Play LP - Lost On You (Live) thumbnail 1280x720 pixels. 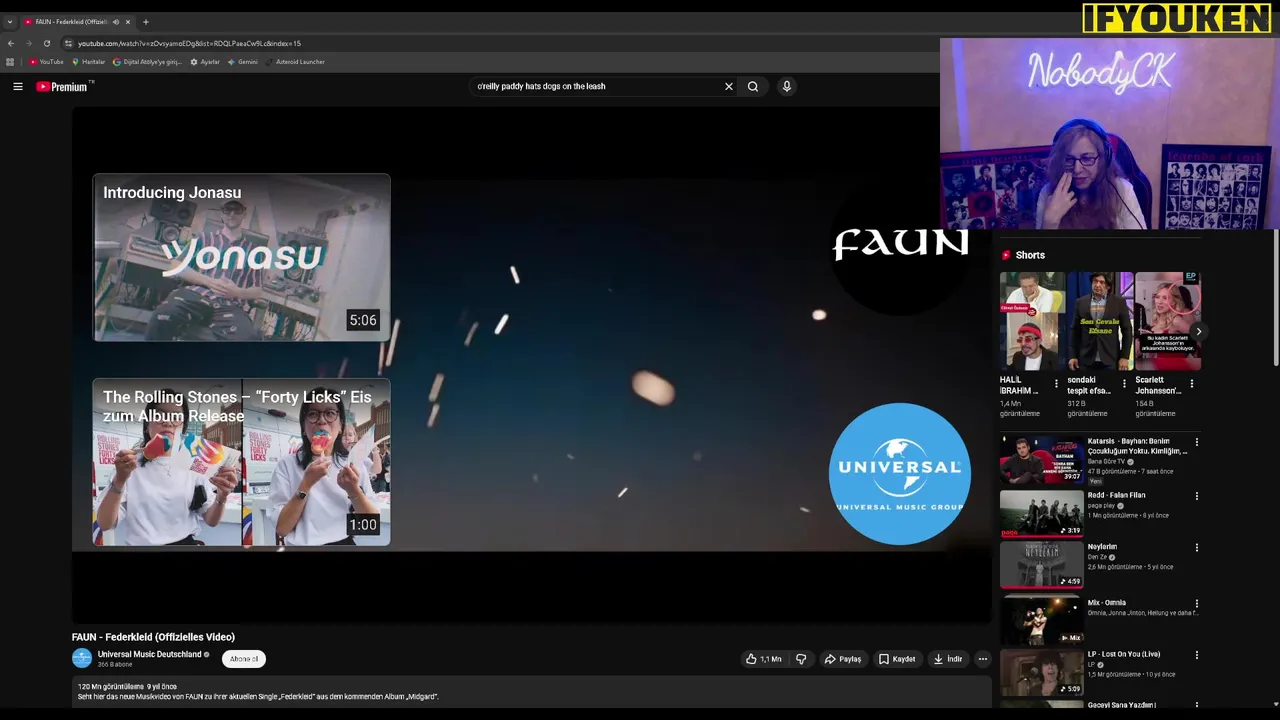tap(1041, 673)
